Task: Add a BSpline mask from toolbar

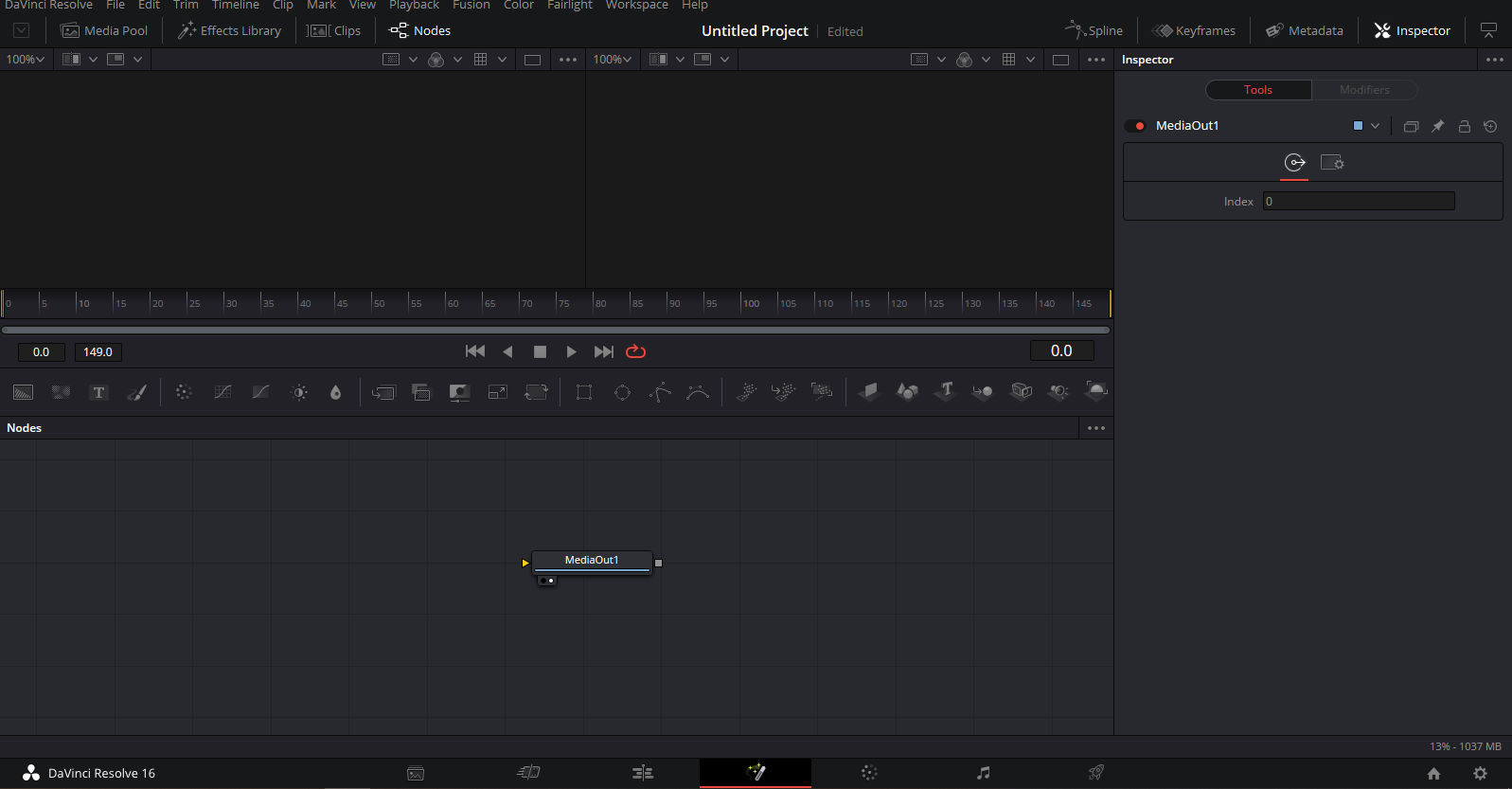Action: point(698,392)
